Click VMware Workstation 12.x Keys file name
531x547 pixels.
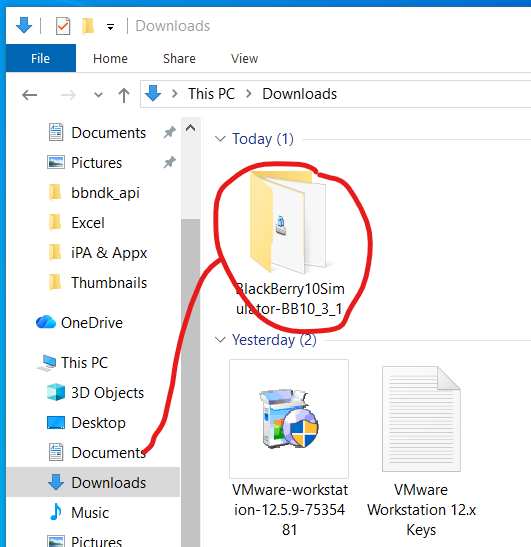click(421, 510)
